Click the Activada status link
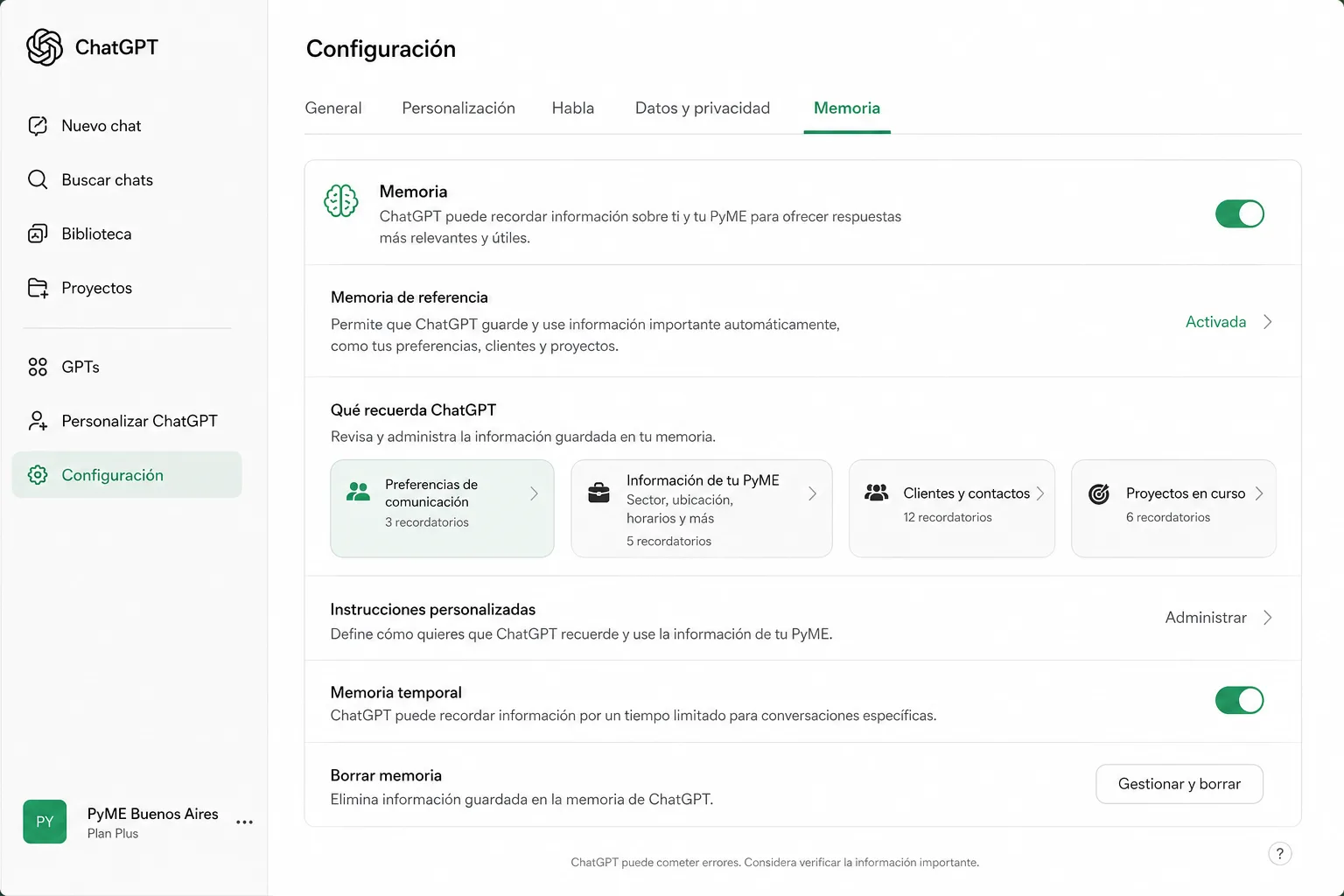The width and height of the screenshot is (1344, 896). click(1215, 322)
